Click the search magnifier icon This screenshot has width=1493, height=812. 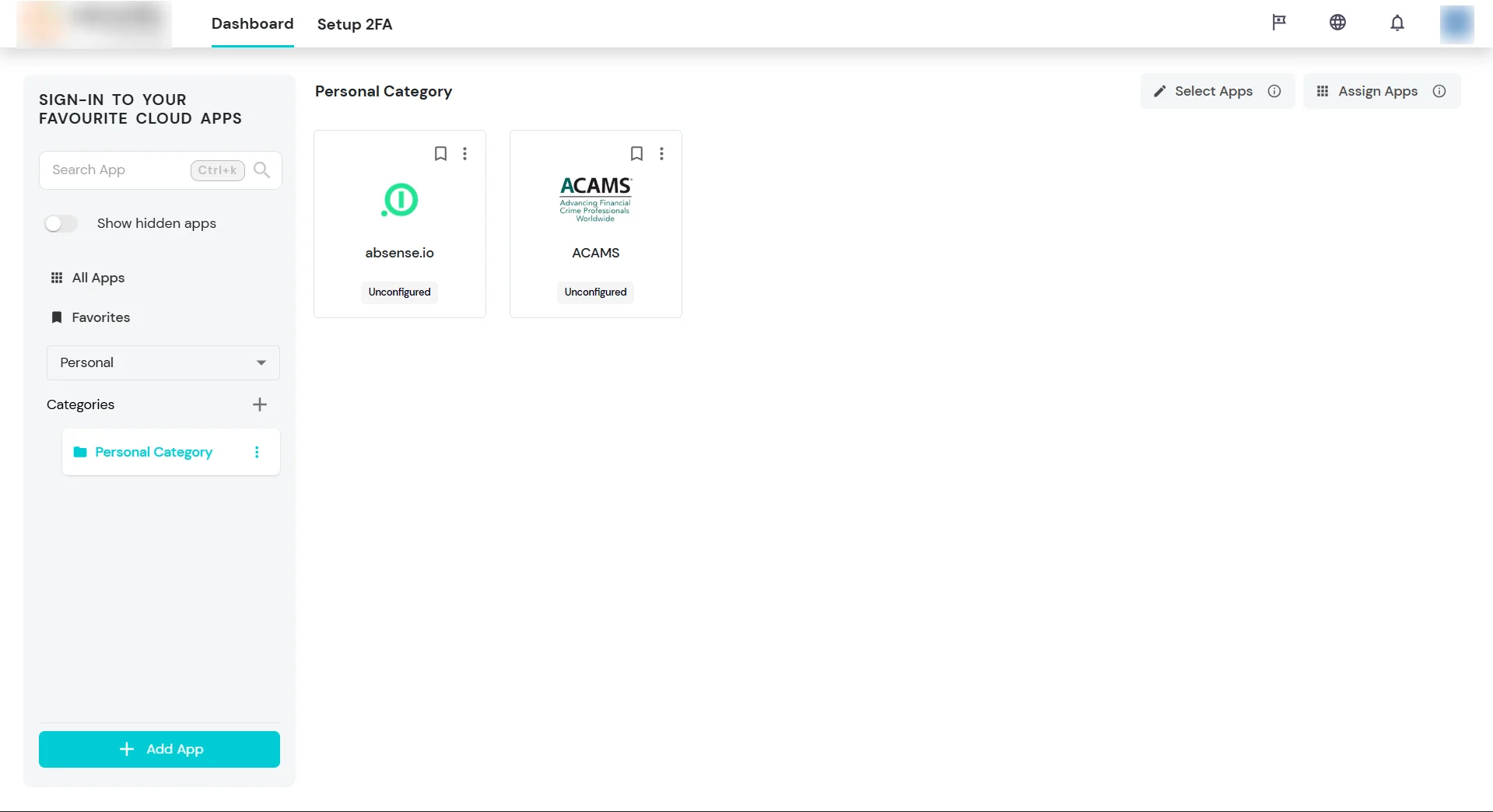[262, 170]
